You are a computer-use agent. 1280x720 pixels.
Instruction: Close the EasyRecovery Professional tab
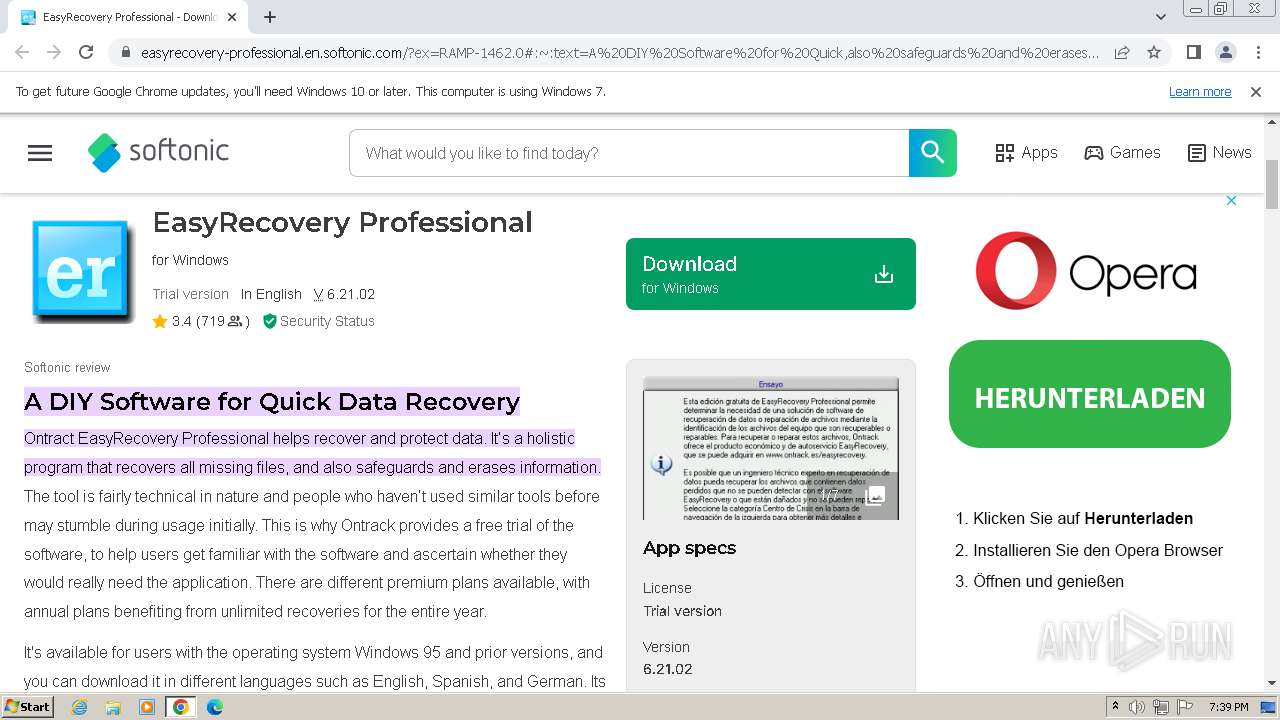(x=232, y=17)
